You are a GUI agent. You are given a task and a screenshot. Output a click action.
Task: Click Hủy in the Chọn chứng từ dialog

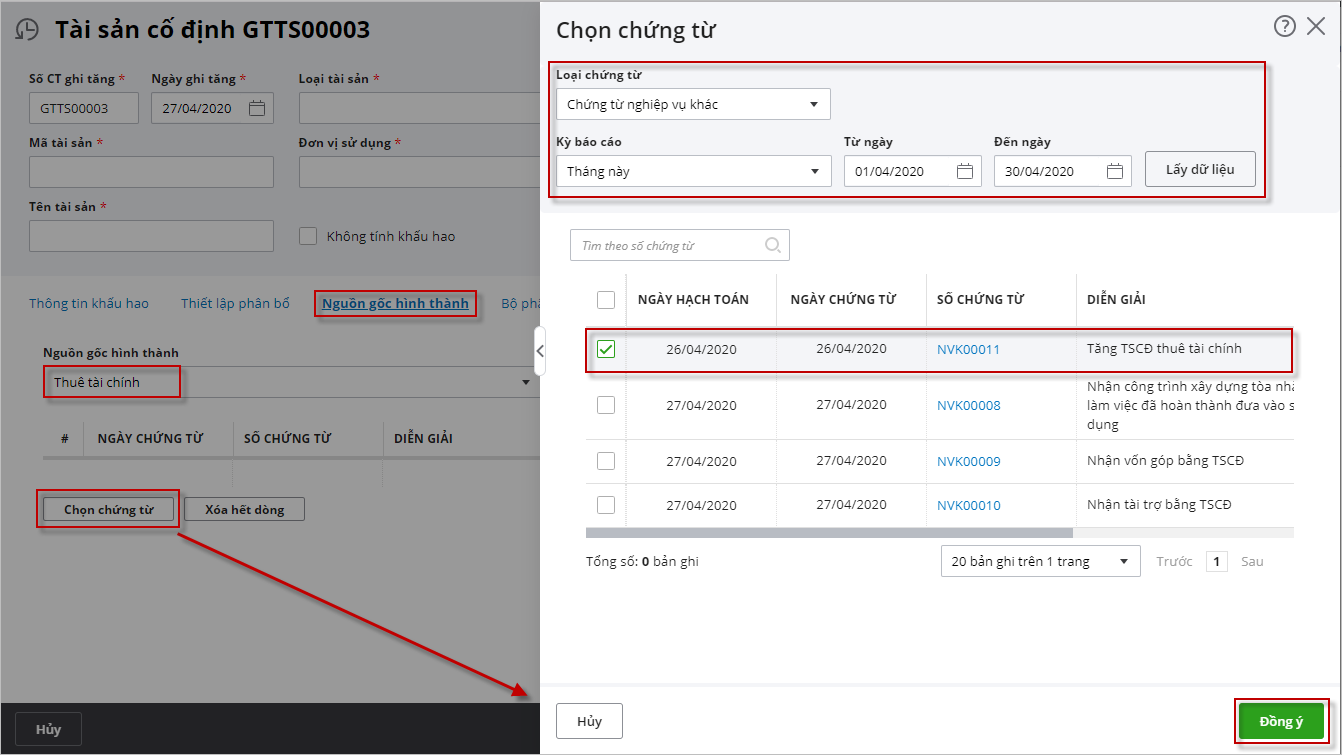589,721
